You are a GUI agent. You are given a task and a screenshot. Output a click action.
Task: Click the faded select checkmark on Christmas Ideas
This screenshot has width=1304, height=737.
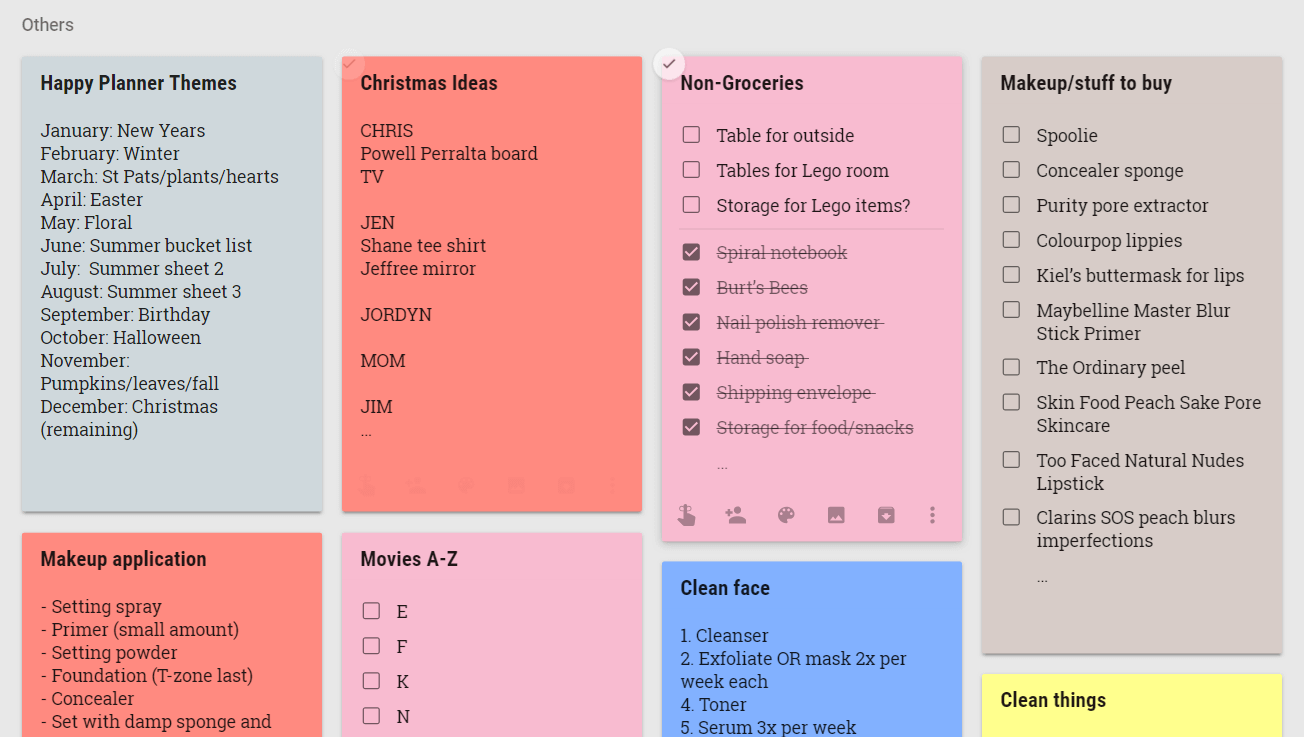coord(349,64)
